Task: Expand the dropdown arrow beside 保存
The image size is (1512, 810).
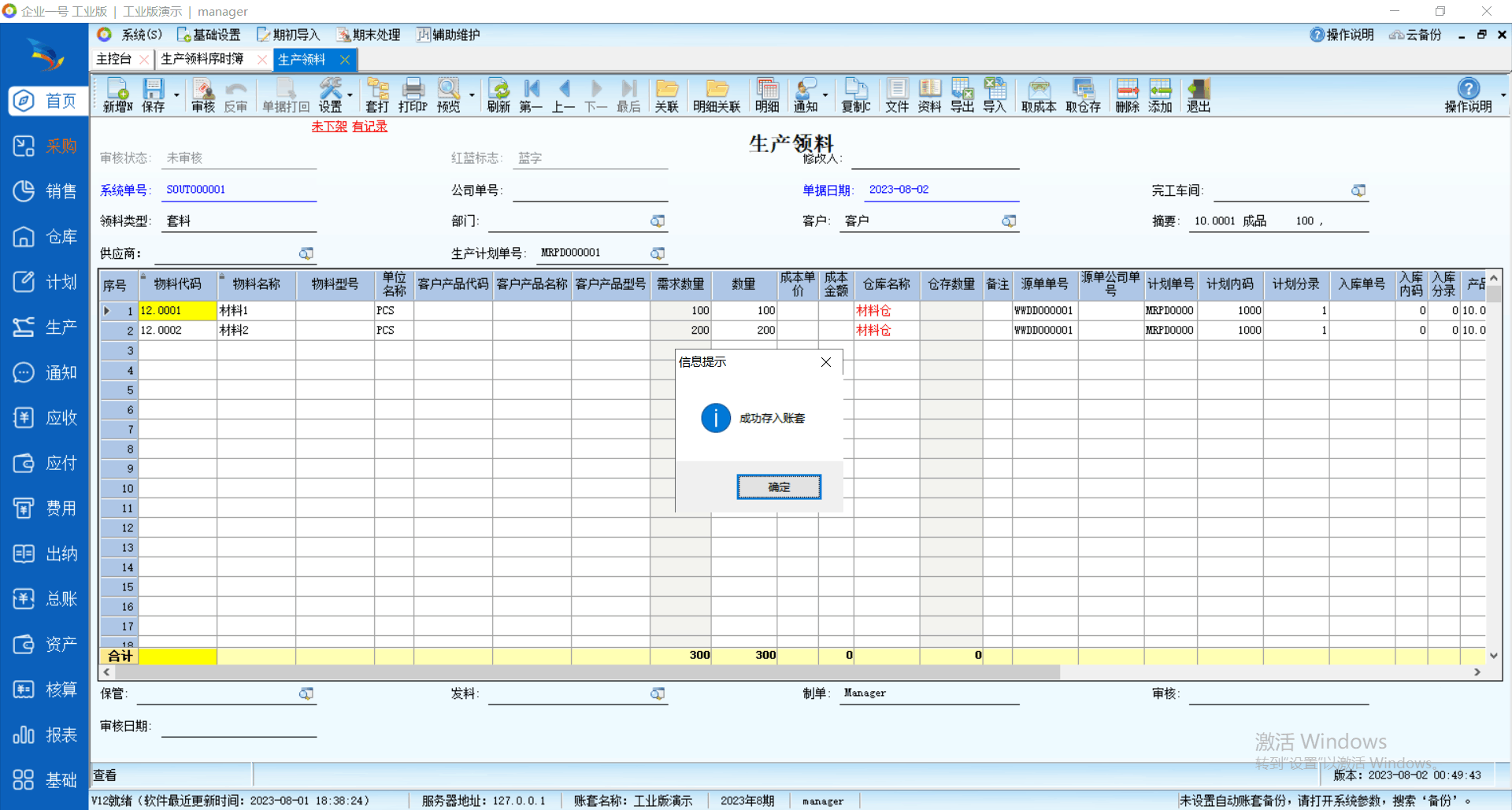Action: (176, 95)
